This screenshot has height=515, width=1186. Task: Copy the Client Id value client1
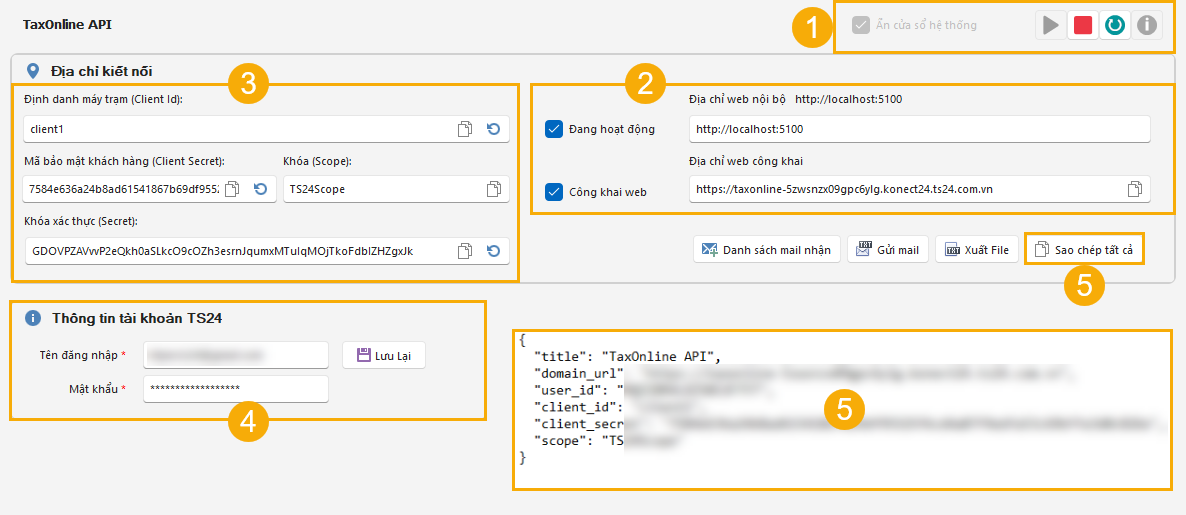pos(464,129)
